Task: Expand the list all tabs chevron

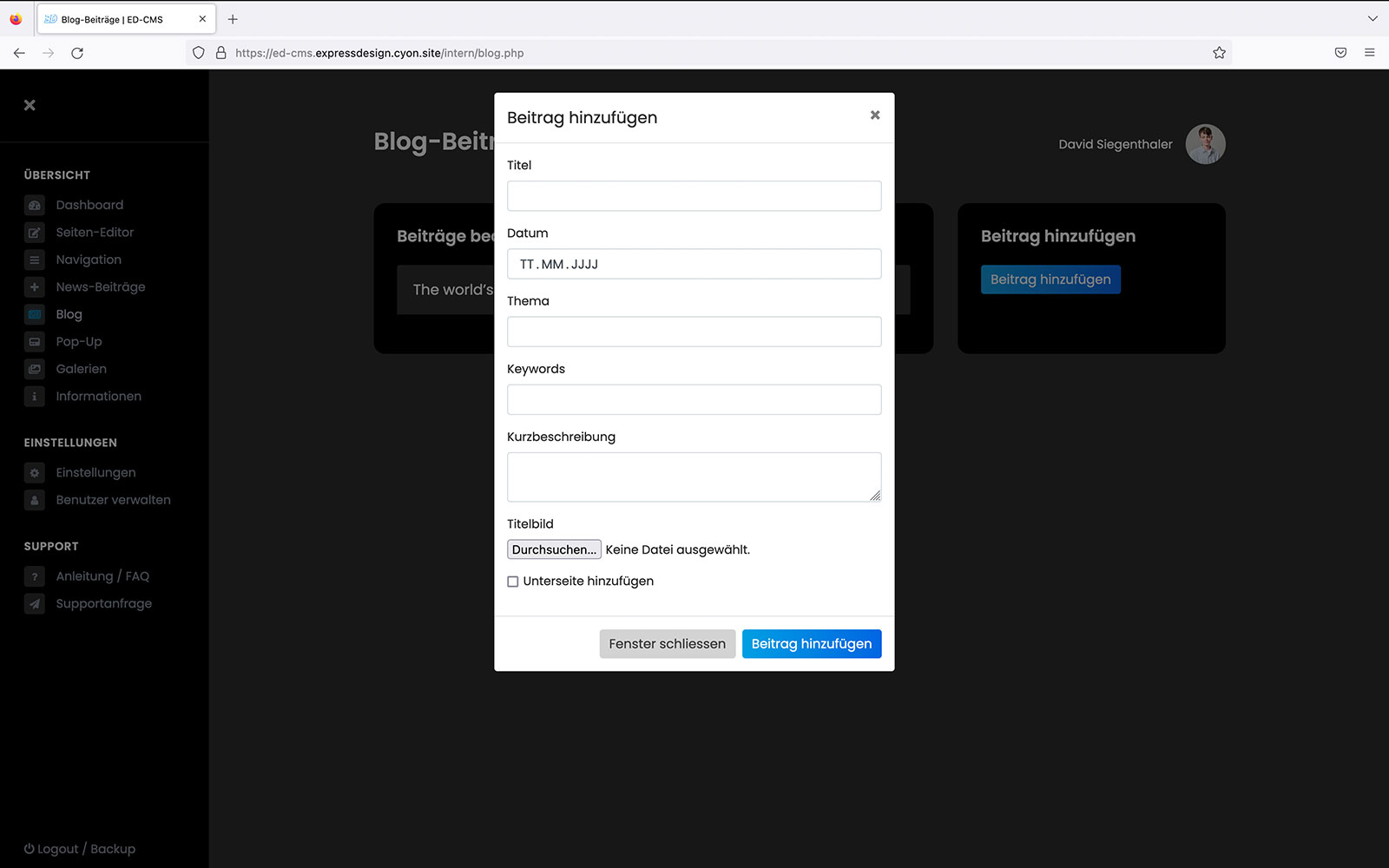Action: (1372, 18)
